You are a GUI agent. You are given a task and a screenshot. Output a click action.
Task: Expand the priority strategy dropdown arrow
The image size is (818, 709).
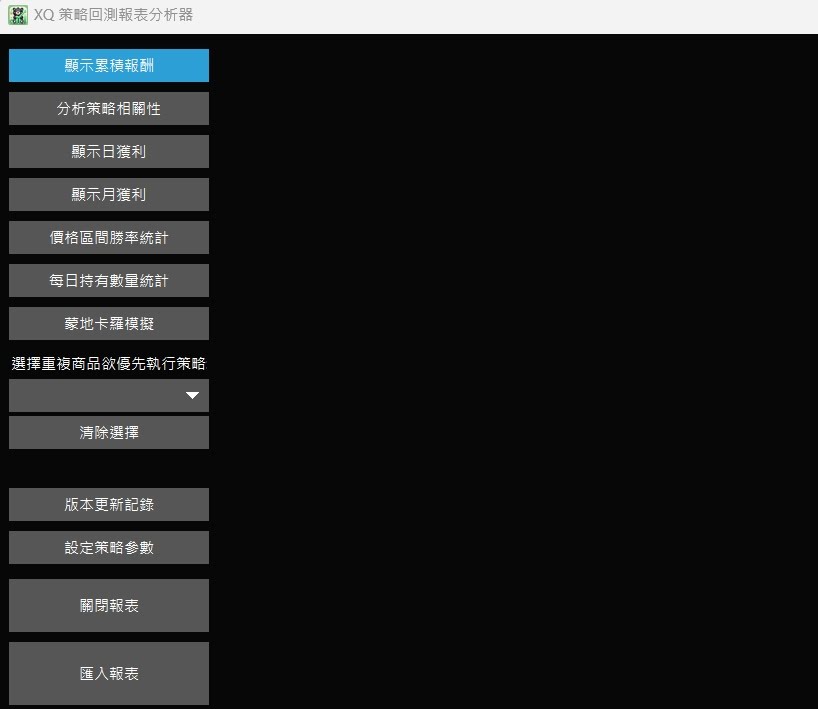(x=192, y=396)
